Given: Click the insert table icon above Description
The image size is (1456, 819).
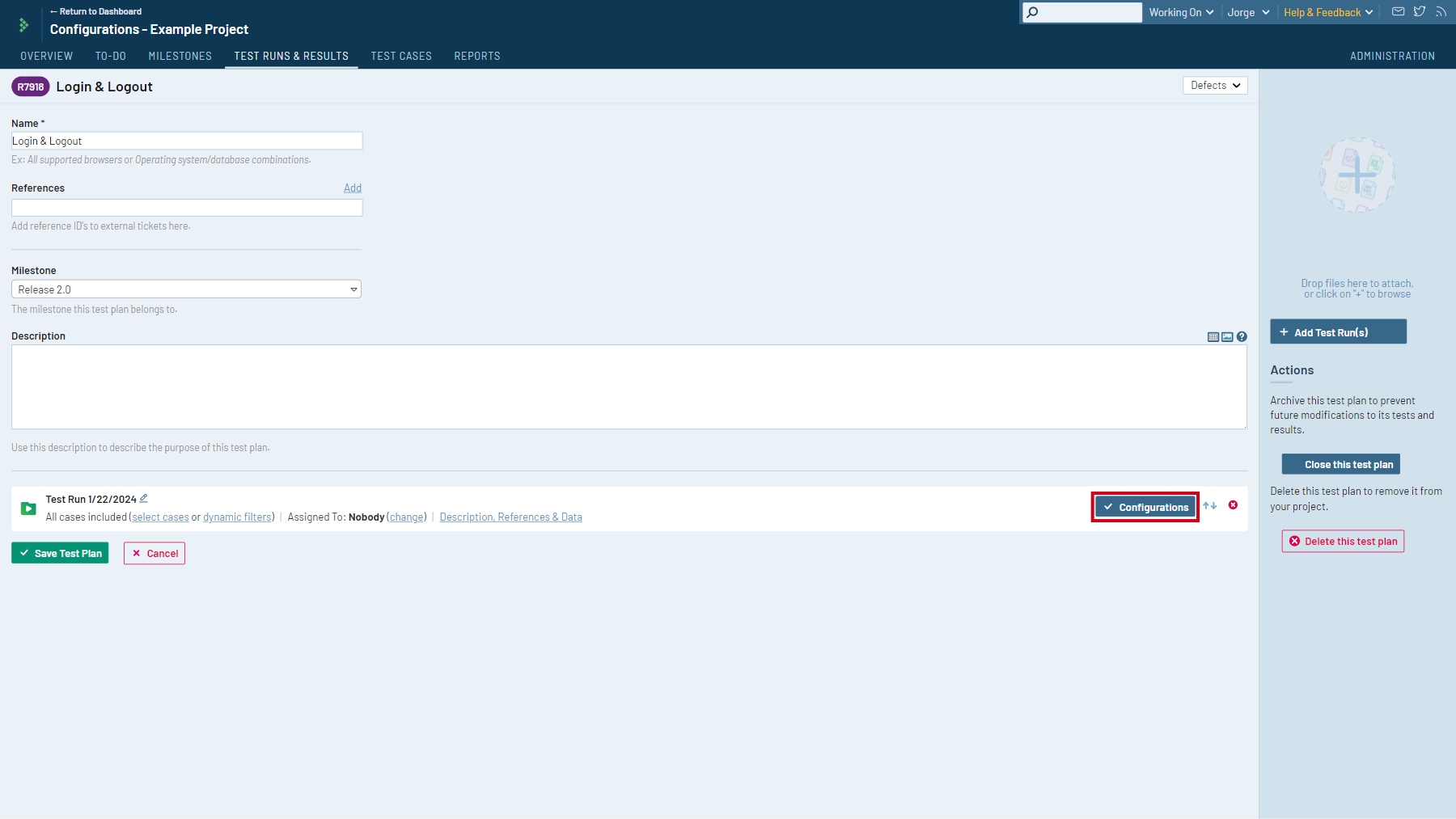Looking at the screenshot, I should tap(1213, 337).
